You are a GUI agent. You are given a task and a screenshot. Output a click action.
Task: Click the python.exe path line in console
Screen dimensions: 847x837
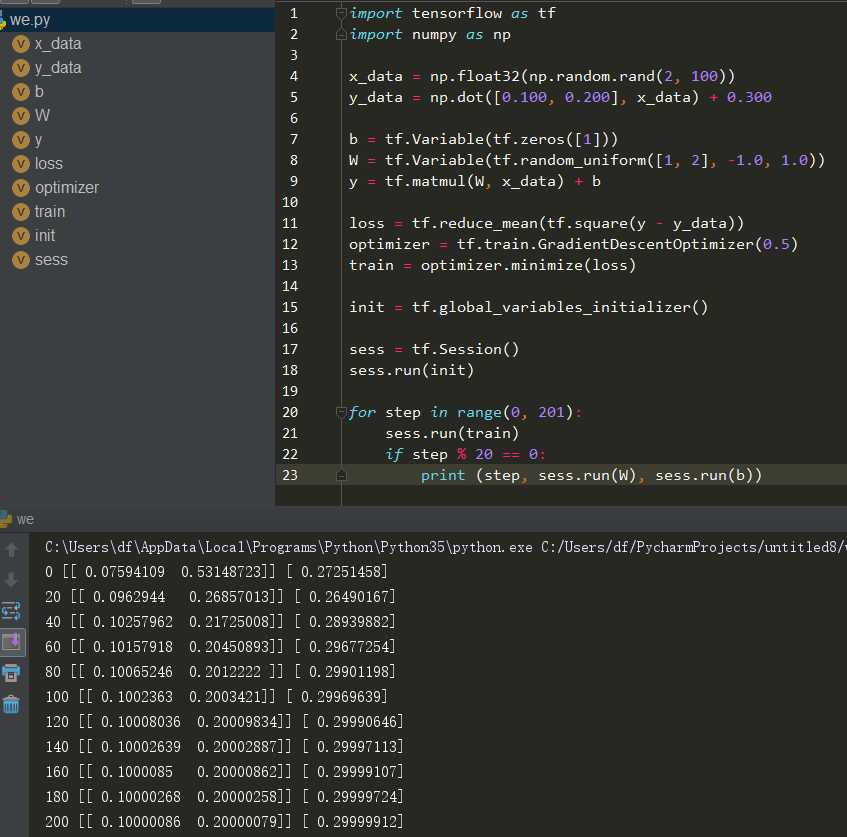(446, 547)
